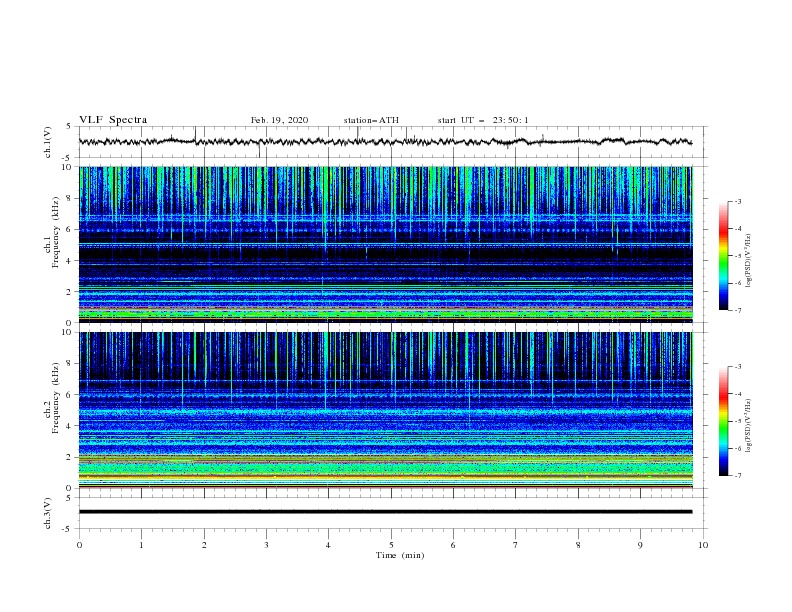The height and width of the screenshot is (612, 792).
Task: Click time axis tick label '3'
Action: 266,545
